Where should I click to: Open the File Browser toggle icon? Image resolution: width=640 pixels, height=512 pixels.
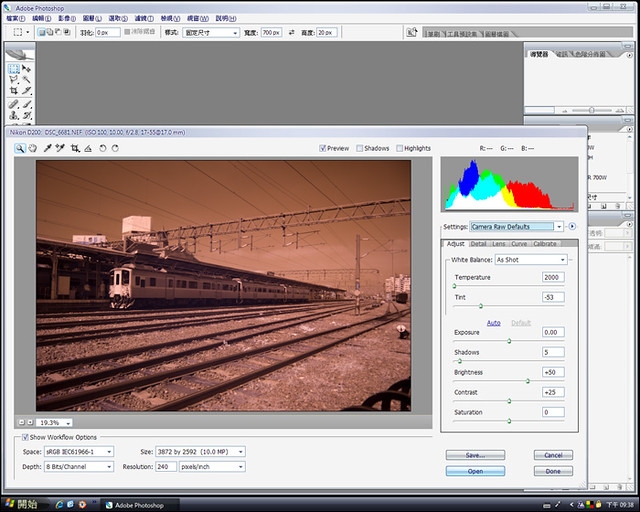tap(412, 32)
